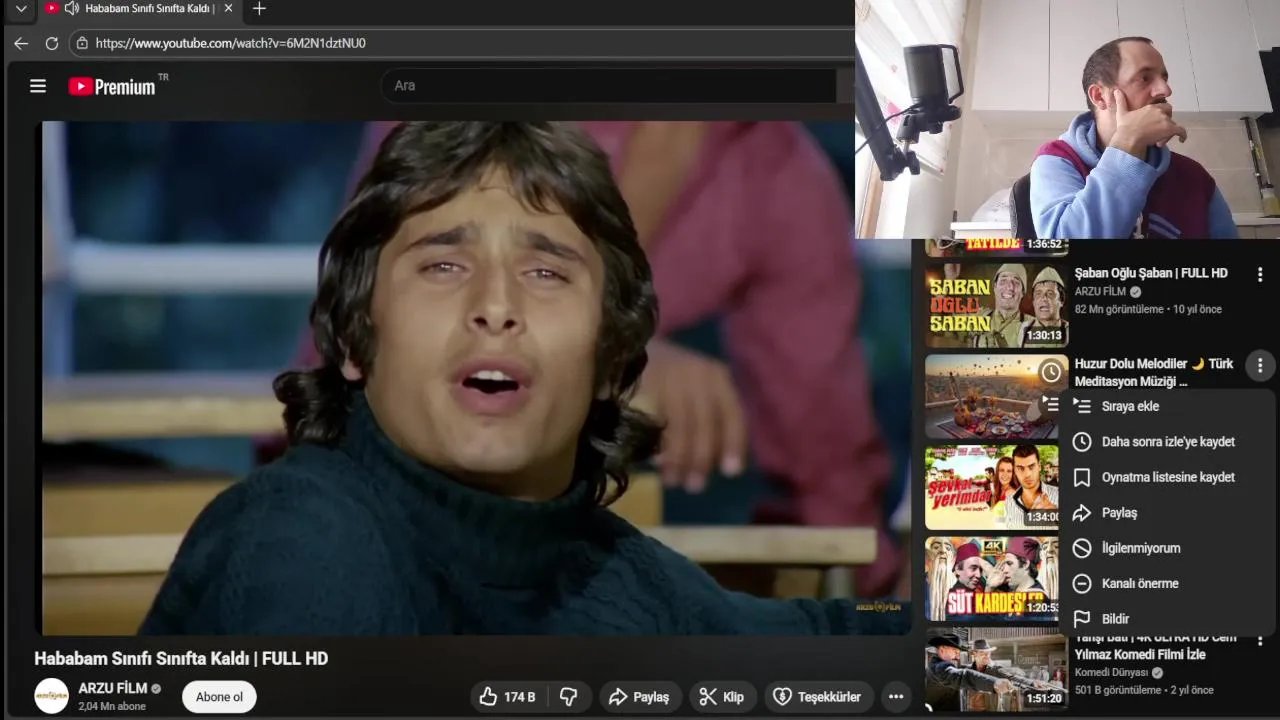The image size is (1280, 720).
Task: Open Yahşi Batı Cem Yılmaz video title
Action: pos(1156,646)
